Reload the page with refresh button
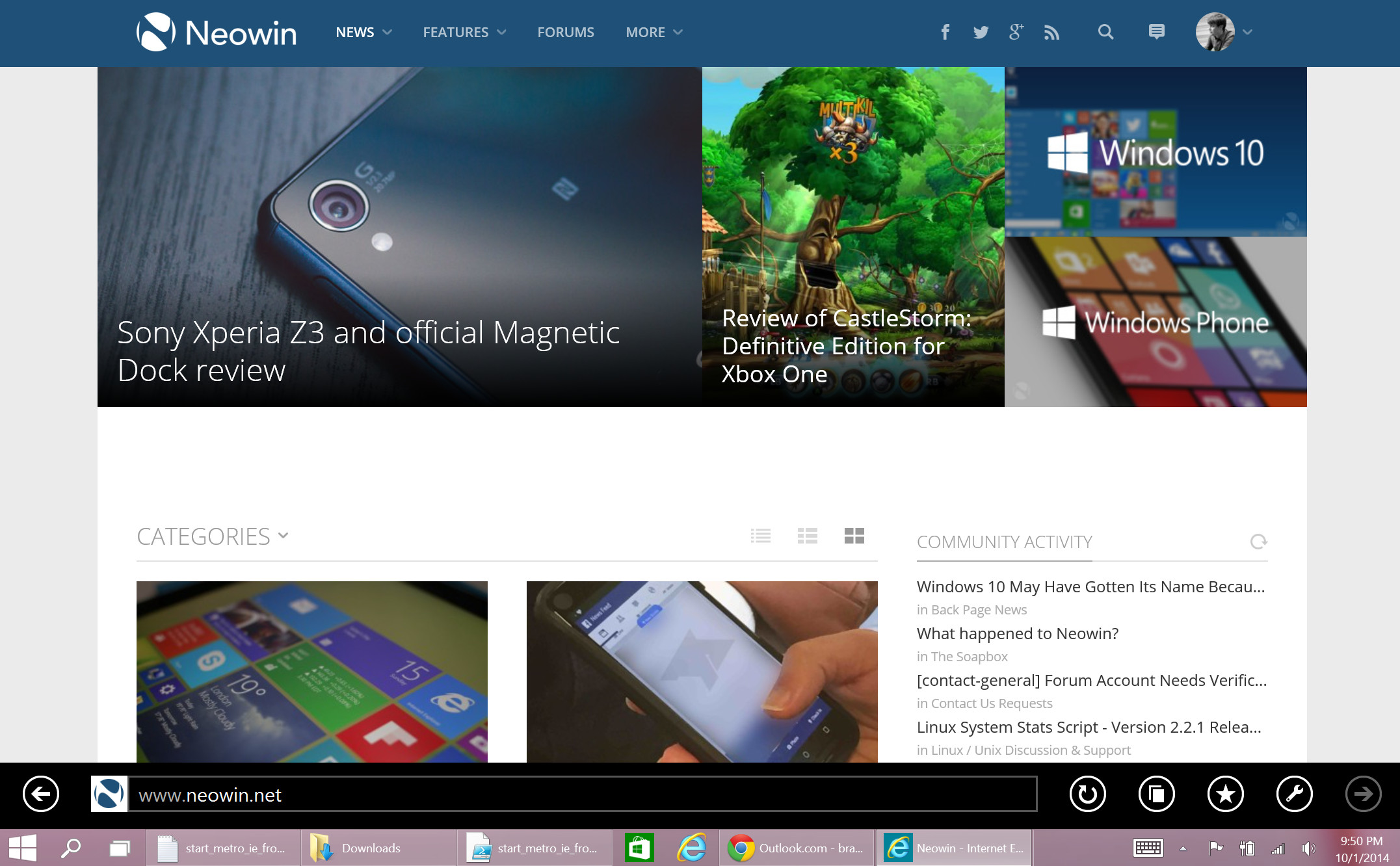The image size is (1400, 866). pyautogui.click(x=1087, y=794)
